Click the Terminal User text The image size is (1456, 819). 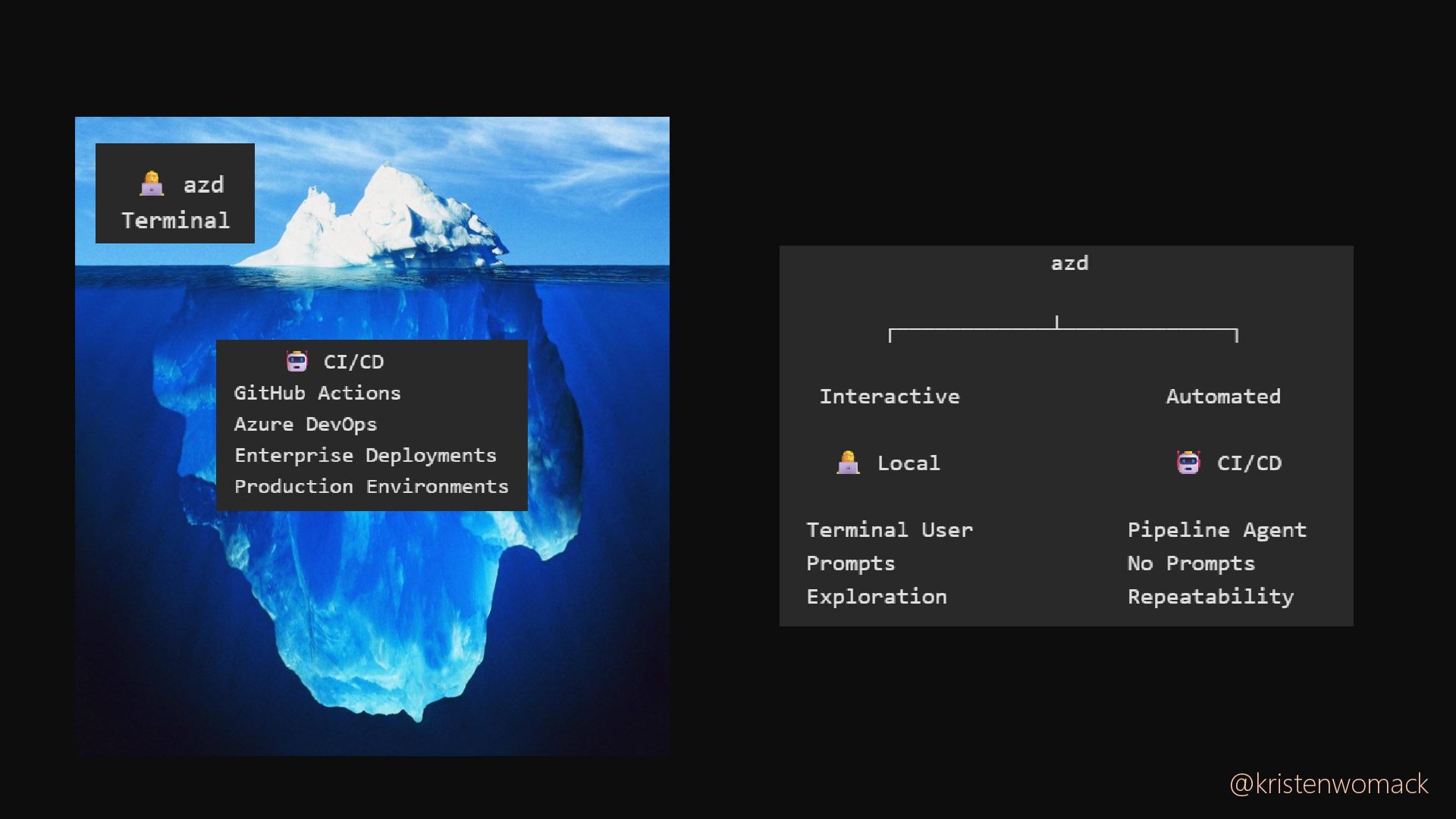click(890, 529)
